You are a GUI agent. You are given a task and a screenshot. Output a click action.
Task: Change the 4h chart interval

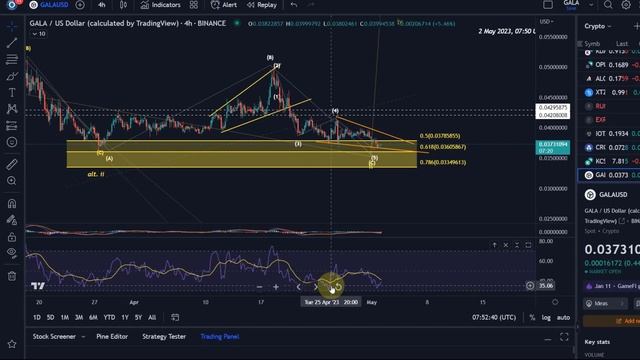(x=102, y=5)
